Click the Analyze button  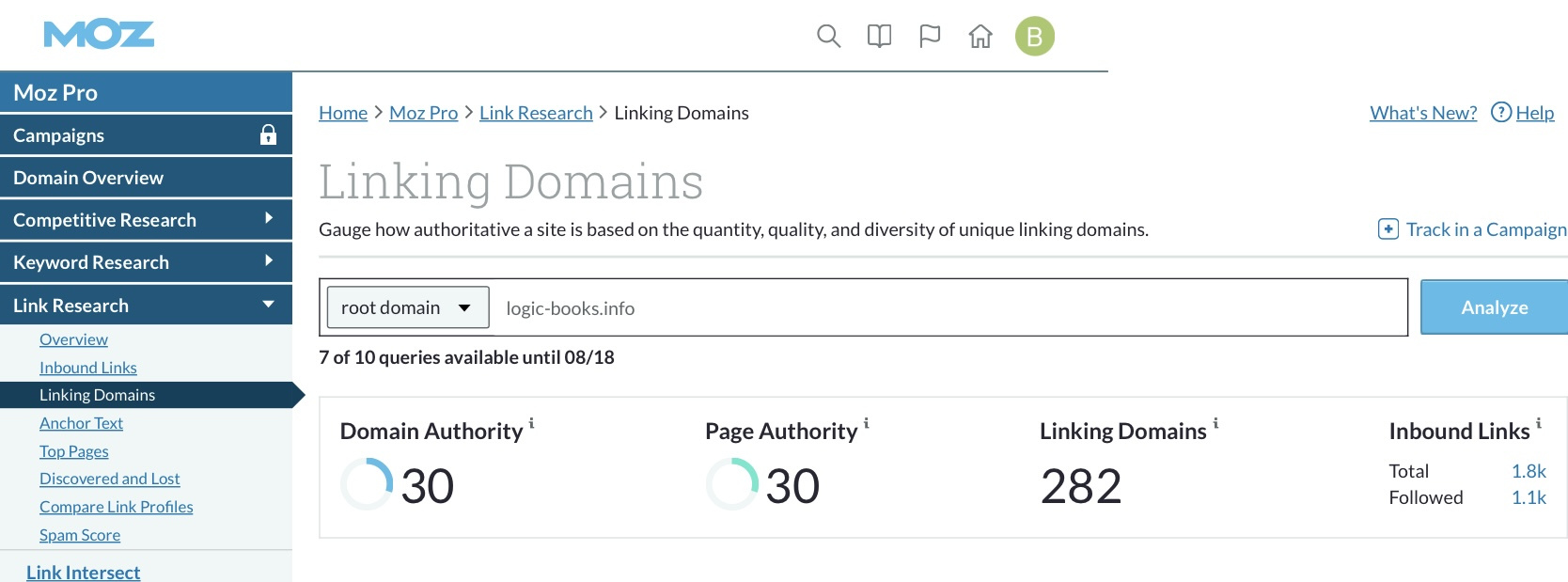click(x=1494, y=307)
